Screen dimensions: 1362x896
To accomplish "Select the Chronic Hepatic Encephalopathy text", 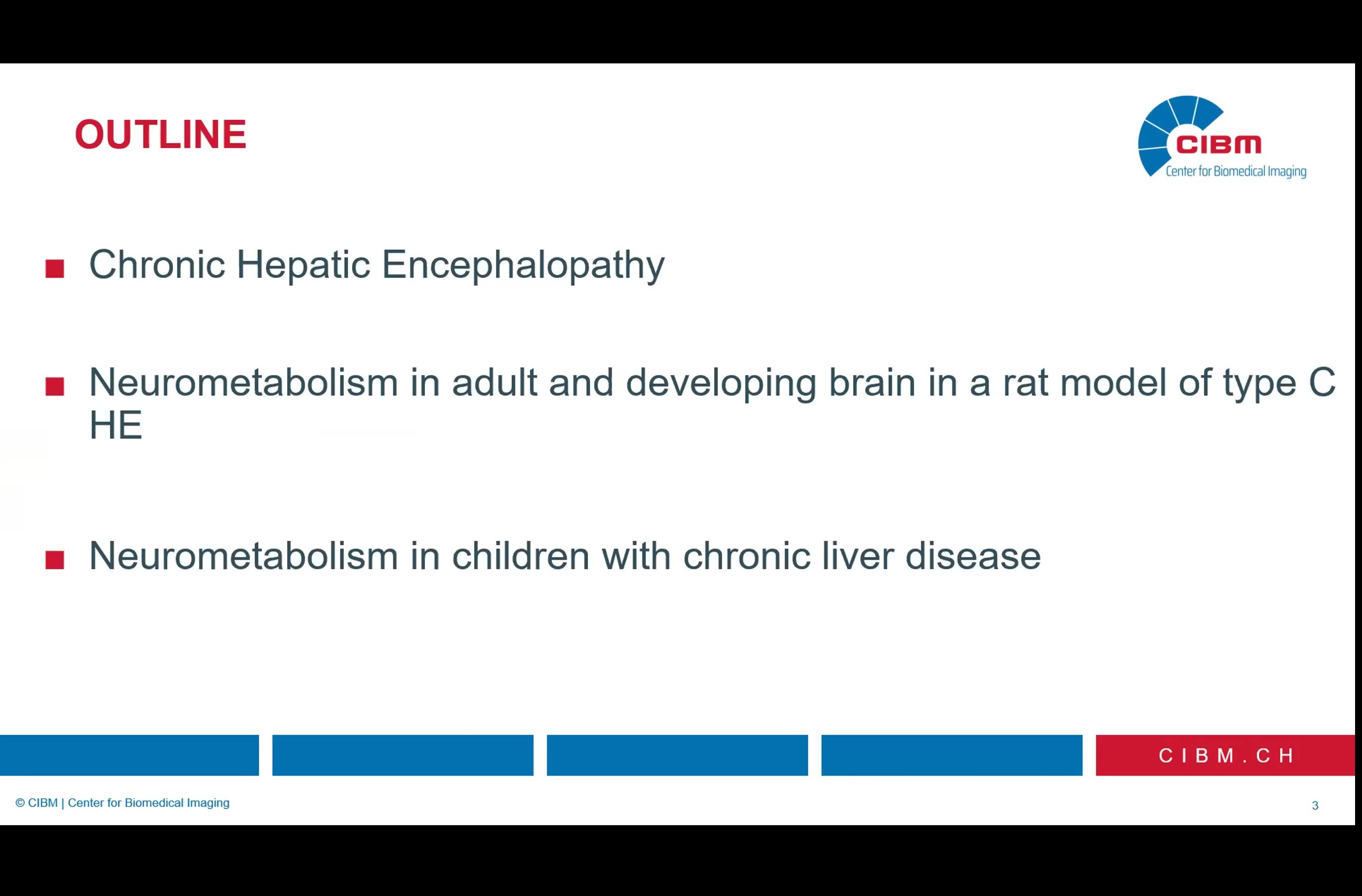I will pyautogui.click(x=376, y=265).
